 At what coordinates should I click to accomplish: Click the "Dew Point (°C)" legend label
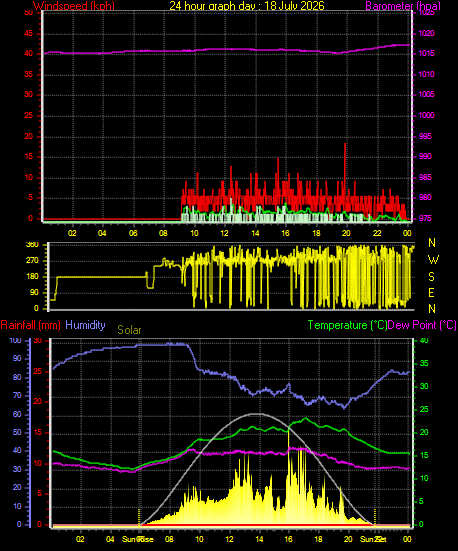tap(422, 325)
